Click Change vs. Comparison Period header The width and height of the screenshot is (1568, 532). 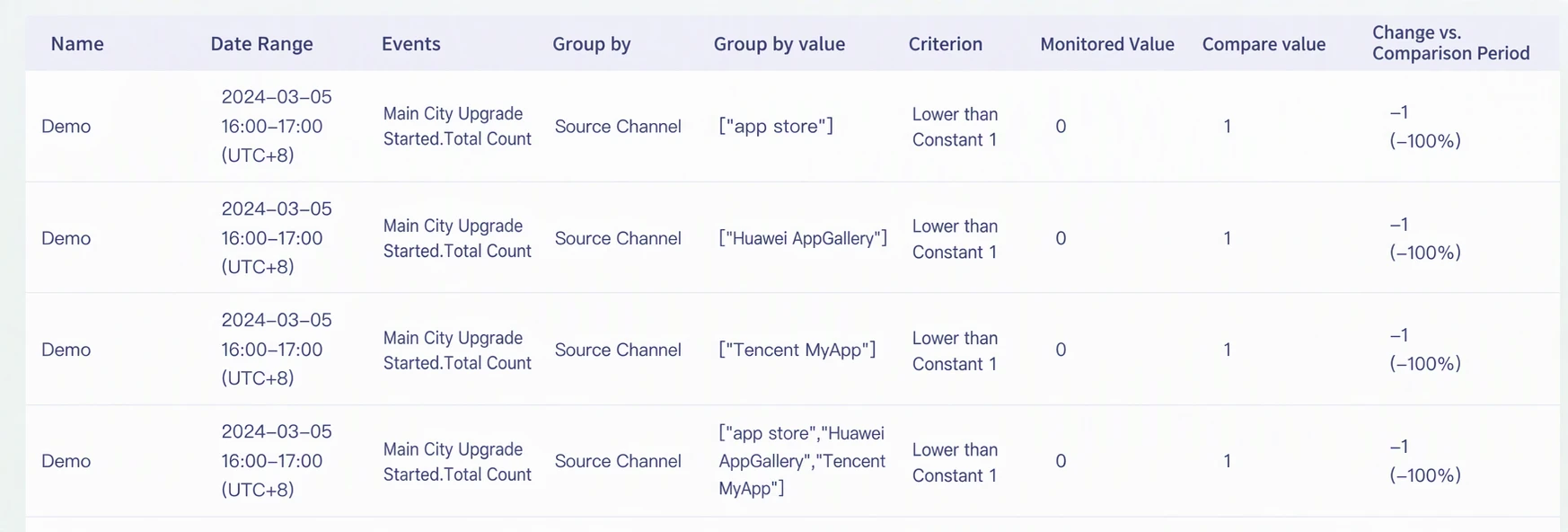pos(1450,43)
